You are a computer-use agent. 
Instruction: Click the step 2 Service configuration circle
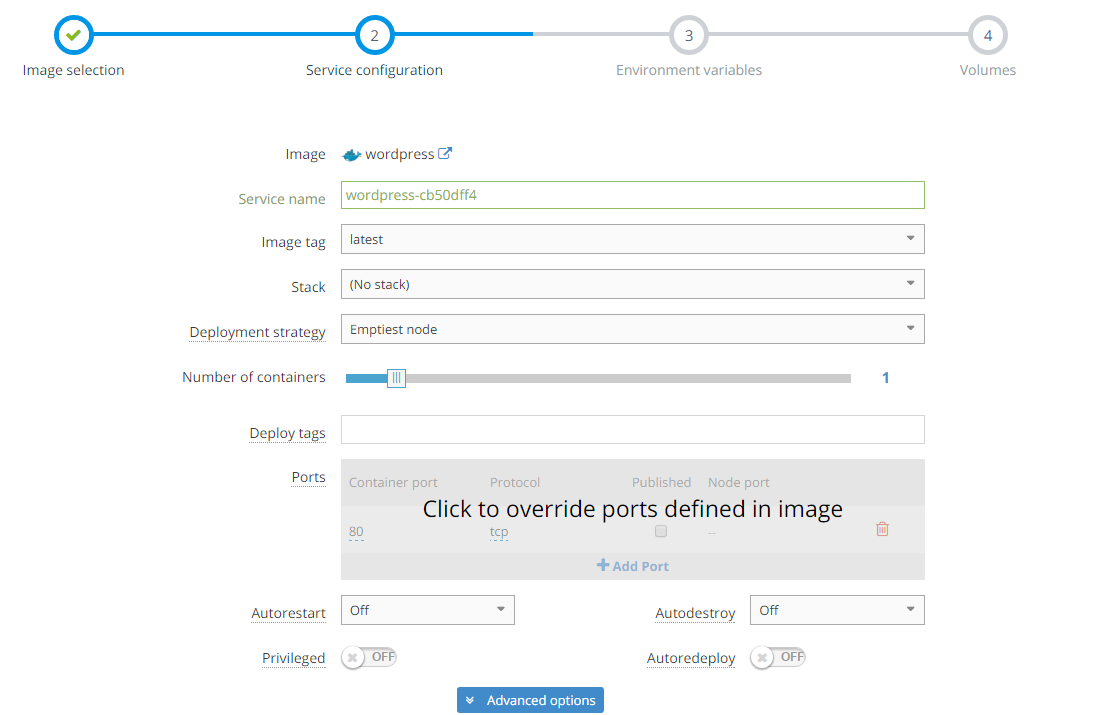click(x=374, y=36)
